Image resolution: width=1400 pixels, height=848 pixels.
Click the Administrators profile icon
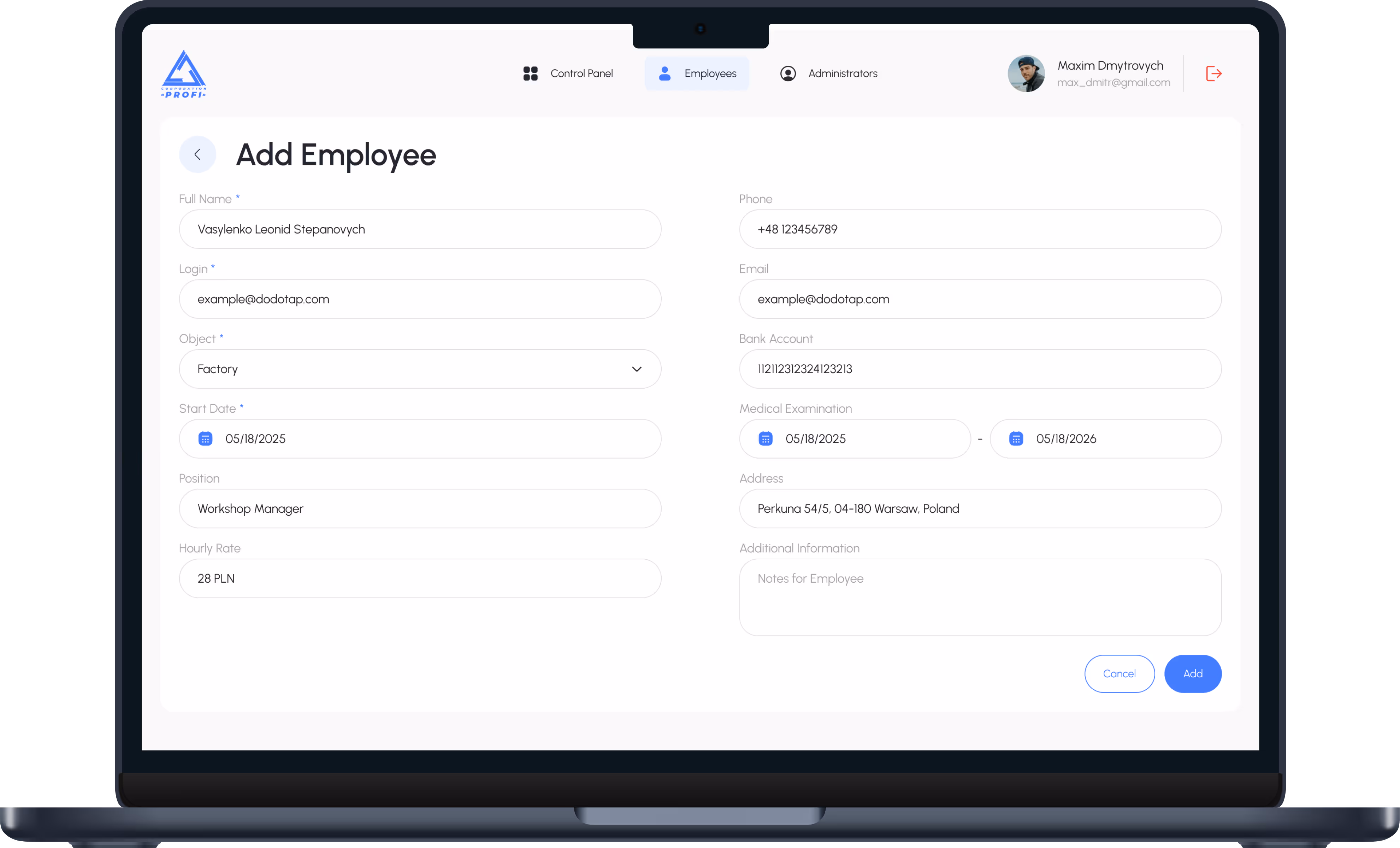point(787,73)
